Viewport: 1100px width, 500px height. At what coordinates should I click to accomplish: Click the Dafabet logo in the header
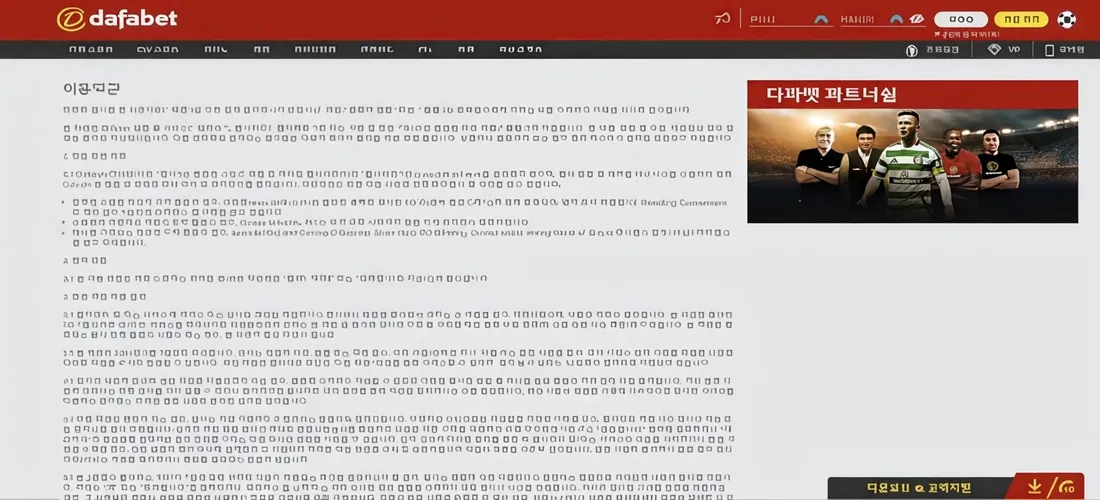pos(117,19)
